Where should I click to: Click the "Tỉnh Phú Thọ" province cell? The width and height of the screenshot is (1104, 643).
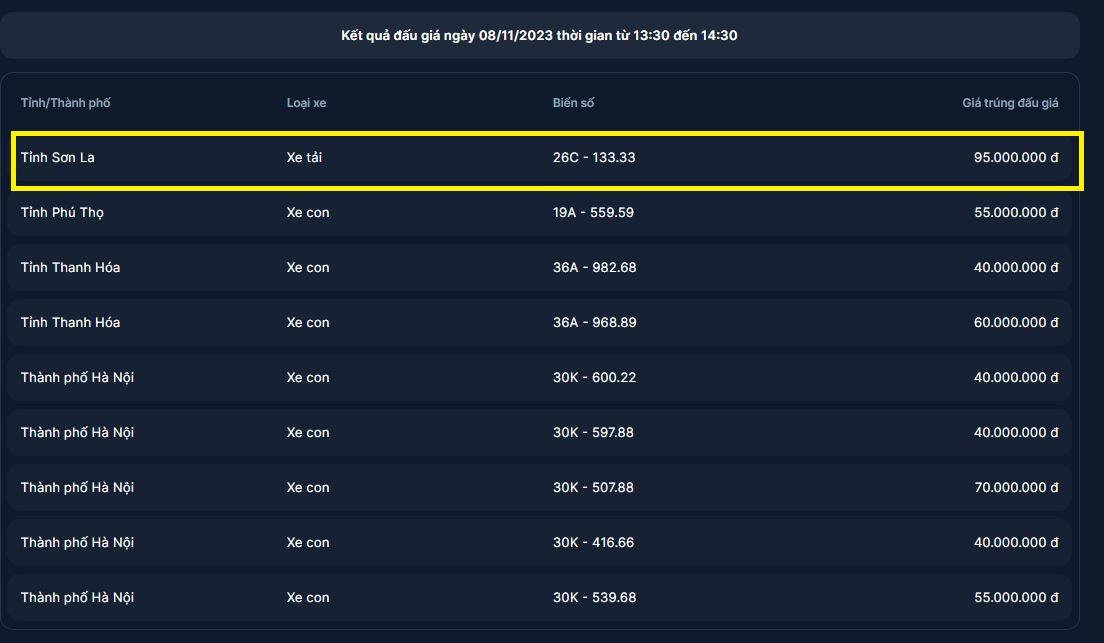(x=62, y=213)
